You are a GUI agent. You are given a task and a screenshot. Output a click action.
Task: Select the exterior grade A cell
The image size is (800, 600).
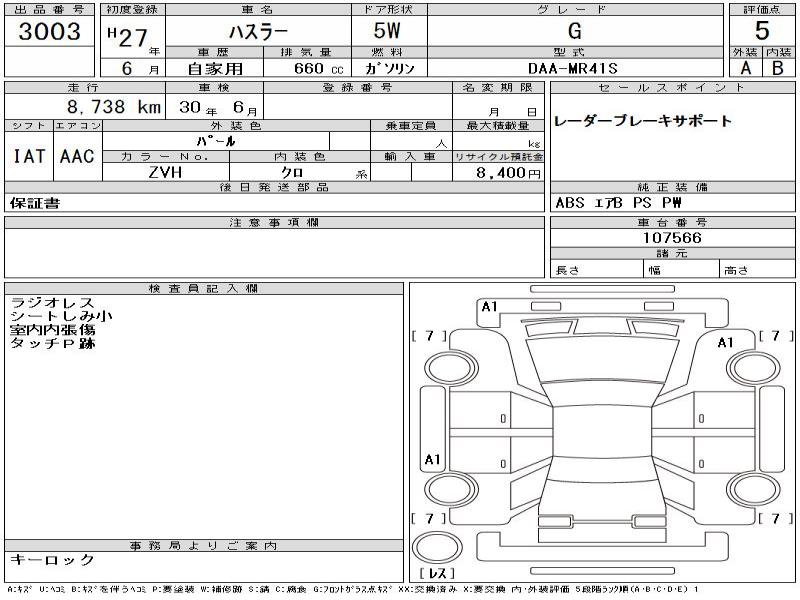(745, 68)
